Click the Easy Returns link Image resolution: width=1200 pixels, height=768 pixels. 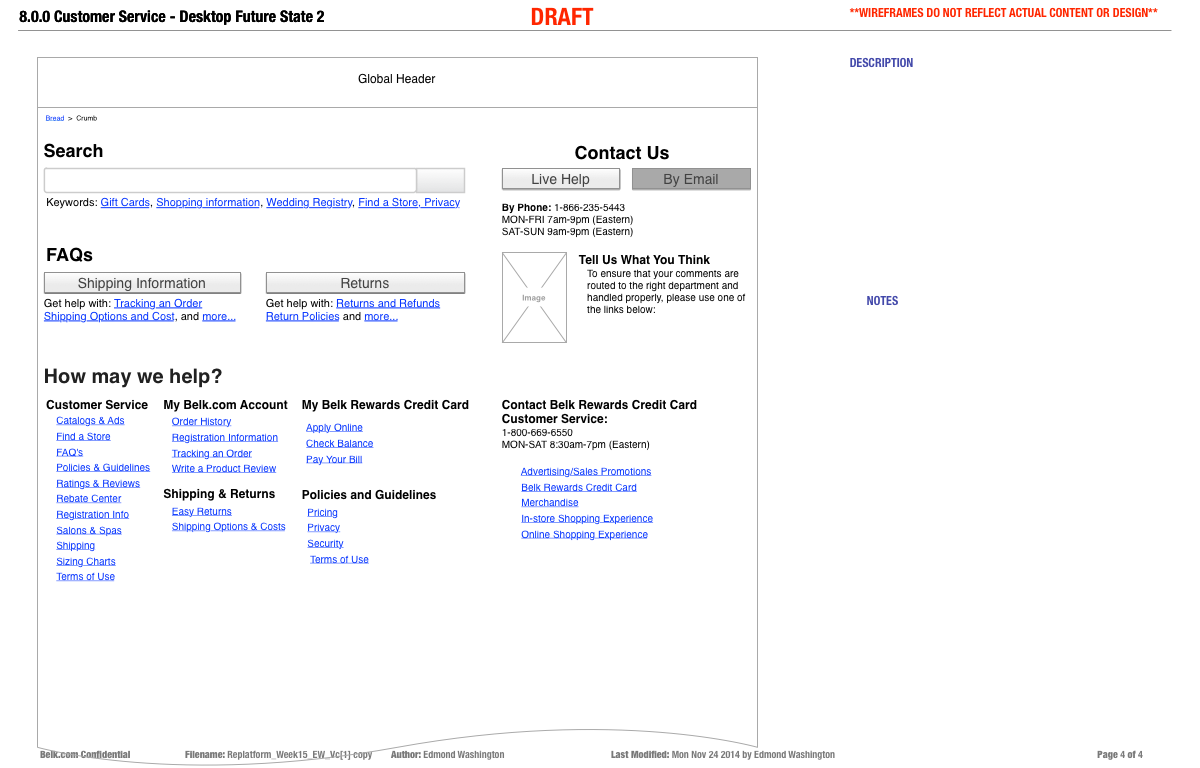(201, 511)
